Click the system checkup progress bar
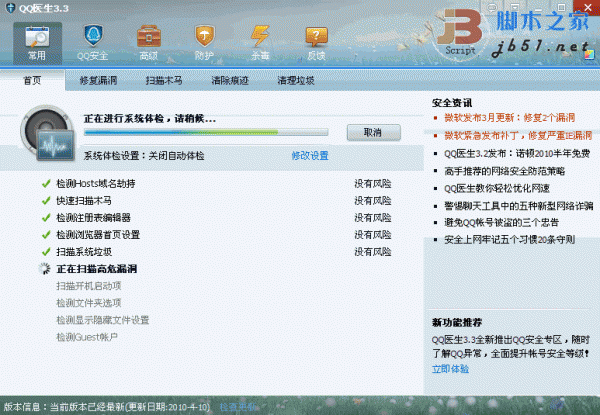The image size is (600, 415). tap(211, 132)
